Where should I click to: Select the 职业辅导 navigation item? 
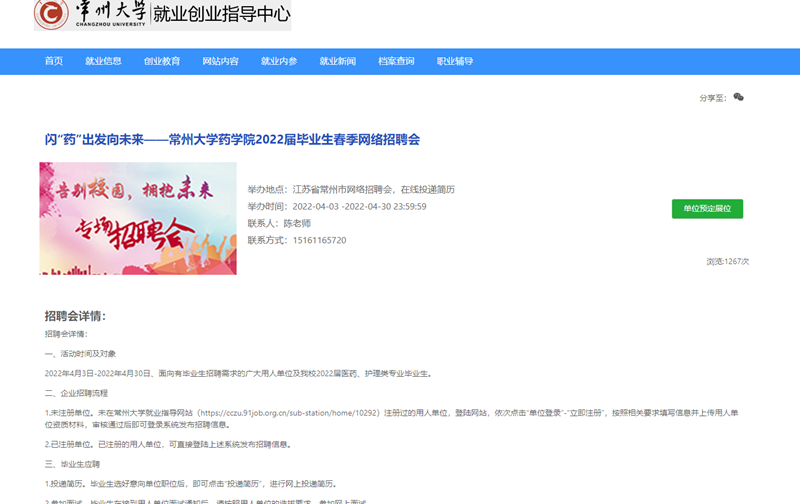(x=455, y=61)
